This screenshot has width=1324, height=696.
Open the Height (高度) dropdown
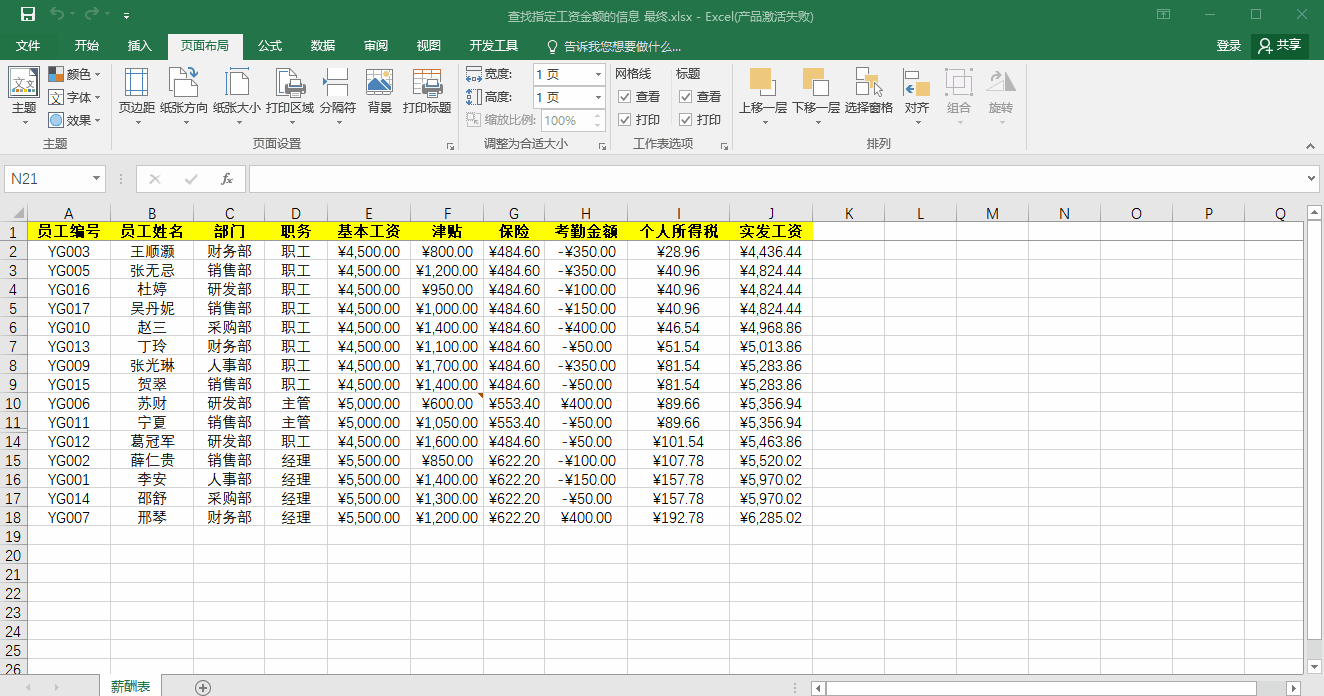[598, 97]
